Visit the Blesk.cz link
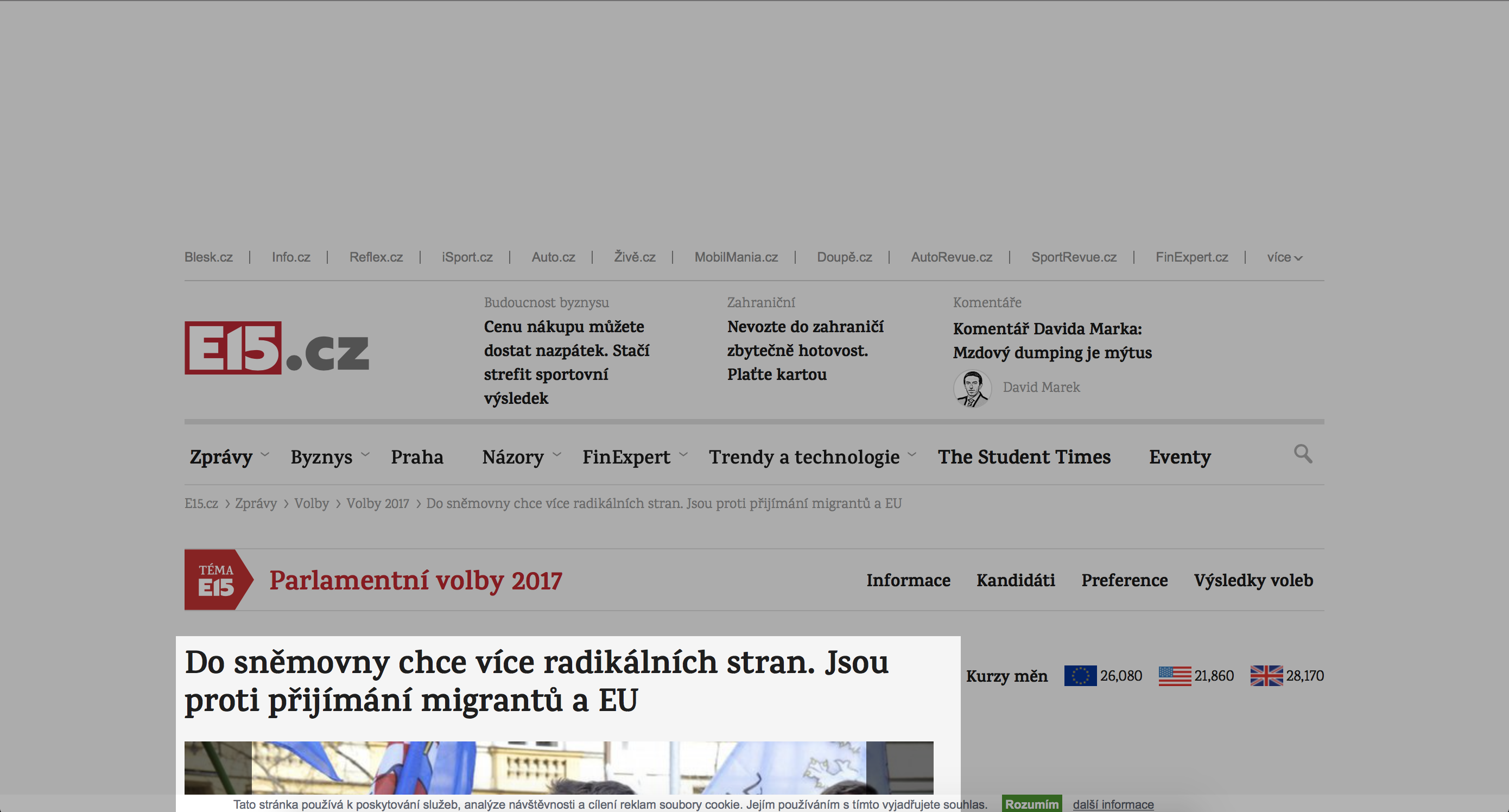Image resolution: width=1509 pixels, height=812 pixels. pos(208,257)
